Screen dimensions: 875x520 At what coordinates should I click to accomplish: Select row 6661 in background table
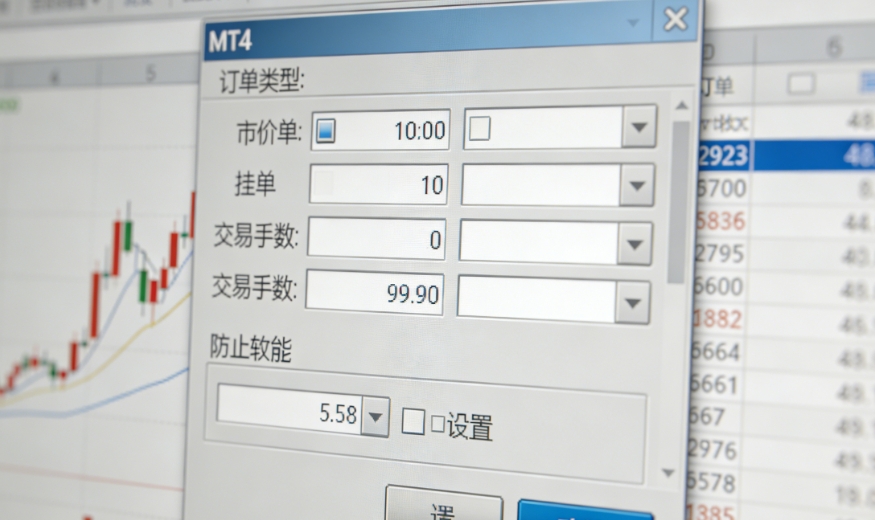click(x=714, y=384)
